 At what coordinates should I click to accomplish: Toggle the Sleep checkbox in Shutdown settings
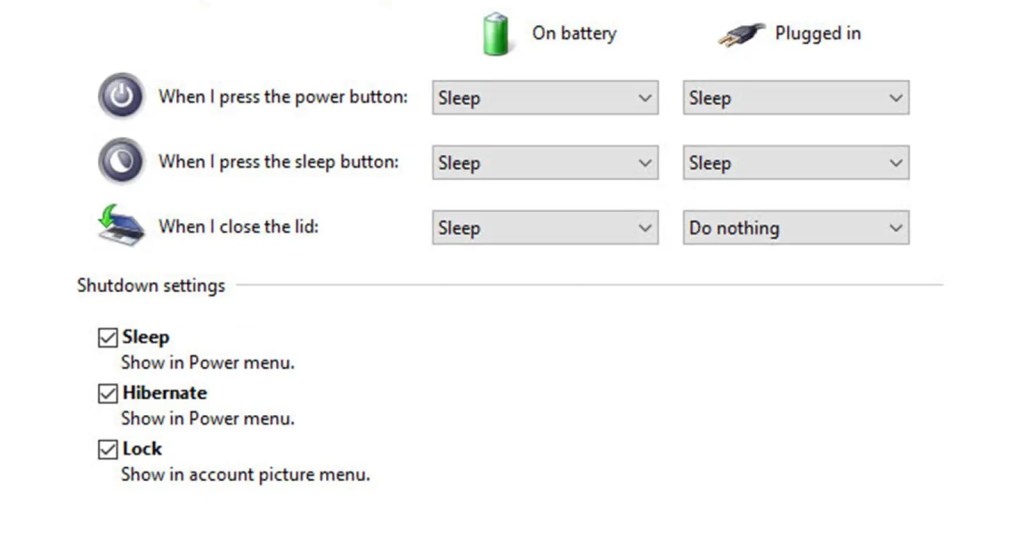tap(108, 338)
